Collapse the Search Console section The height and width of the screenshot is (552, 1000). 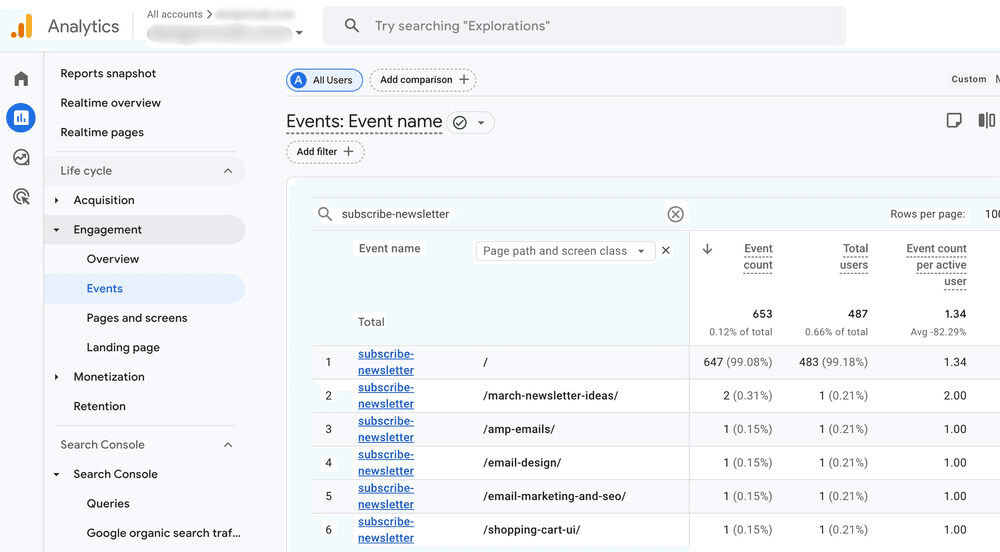pyautogui.click(x=228, y=445)
